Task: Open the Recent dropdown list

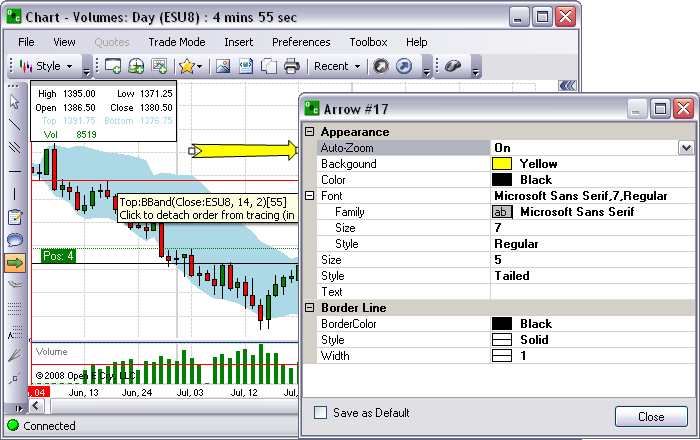Action: [337, 66]
